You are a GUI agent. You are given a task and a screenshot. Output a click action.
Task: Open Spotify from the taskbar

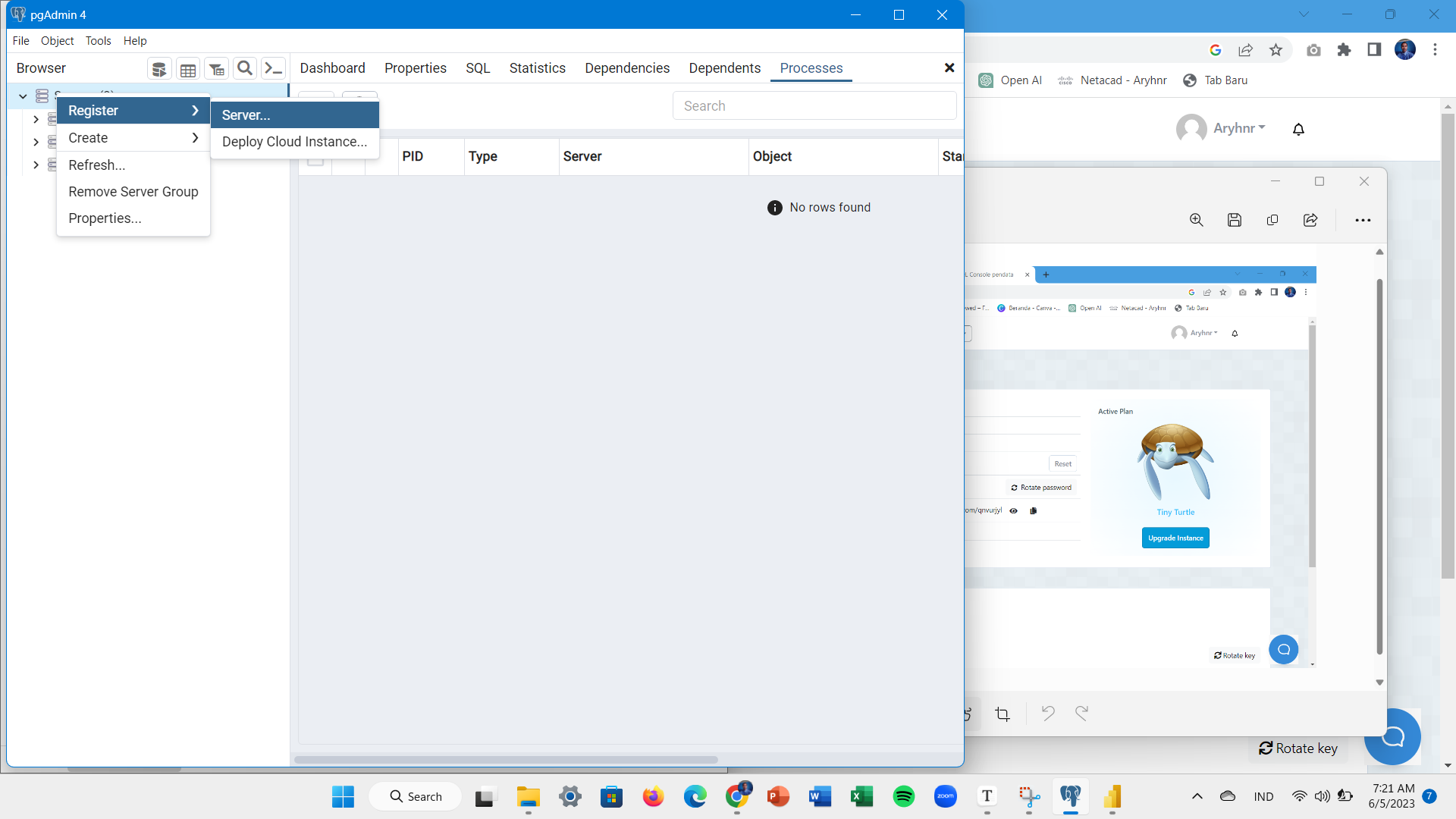point(903,796)
